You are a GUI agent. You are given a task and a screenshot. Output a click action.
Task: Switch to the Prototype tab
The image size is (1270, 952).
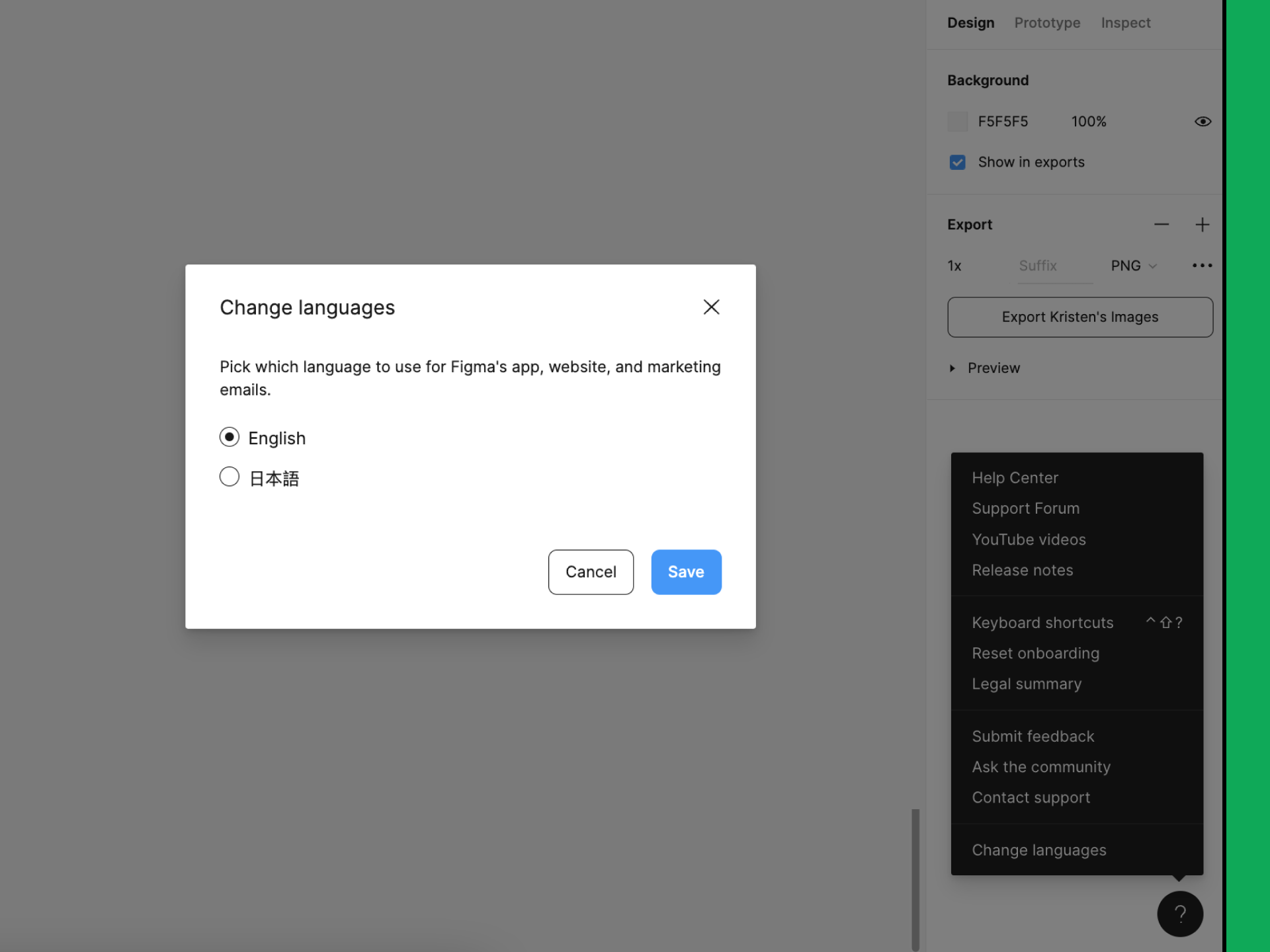point(1047,22)
